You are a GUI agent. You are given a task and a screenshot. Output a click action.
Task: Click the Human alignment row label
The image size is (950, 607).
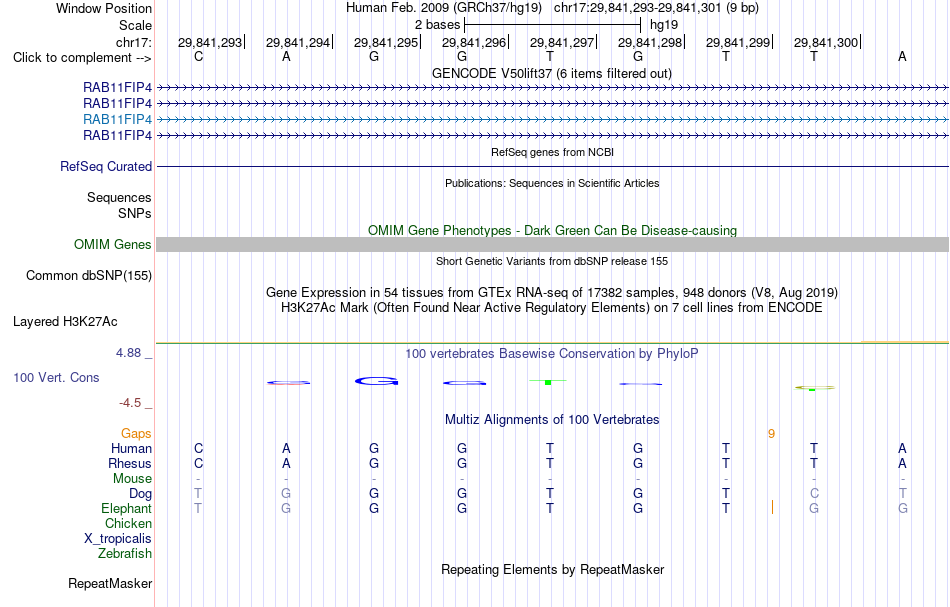(x=131, y=449)
